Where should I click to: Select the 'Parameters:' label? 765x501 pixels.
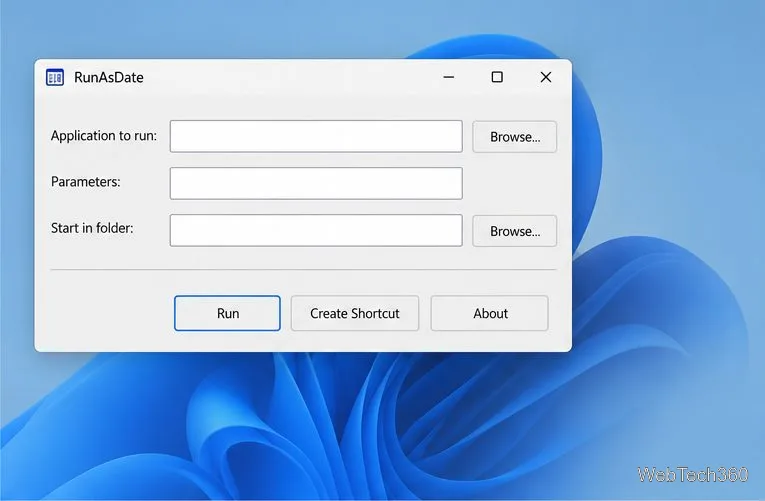[x=85, y=182]
